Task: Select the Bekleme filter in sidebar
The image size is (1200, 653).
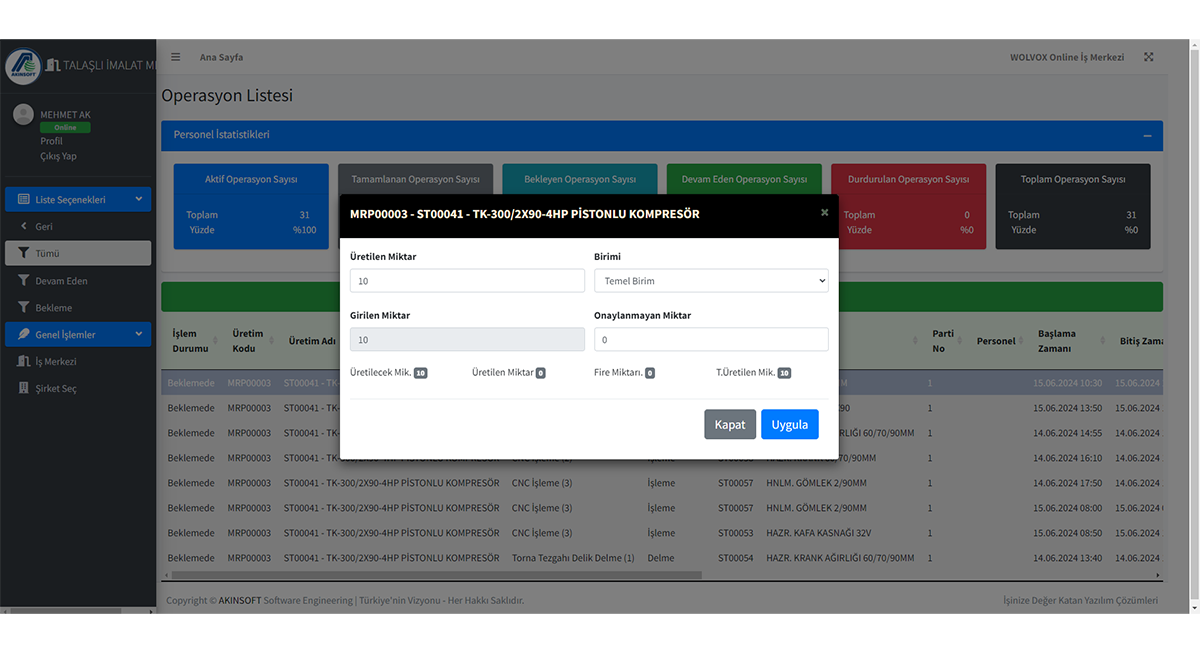Action: [53, 308]
